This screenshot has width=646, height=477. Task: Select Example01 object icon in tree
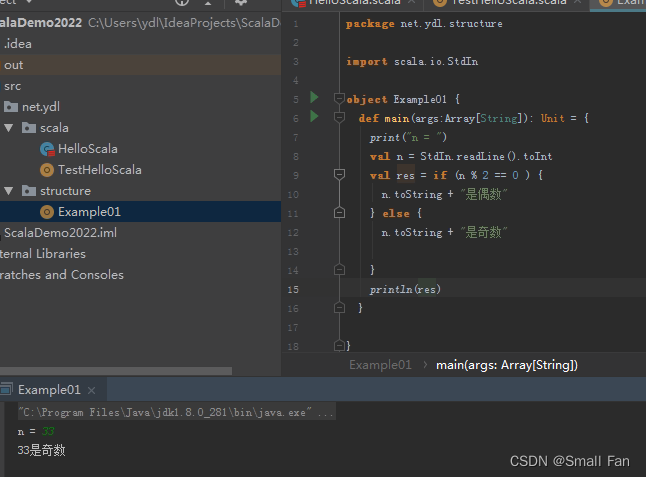[47, 212]
